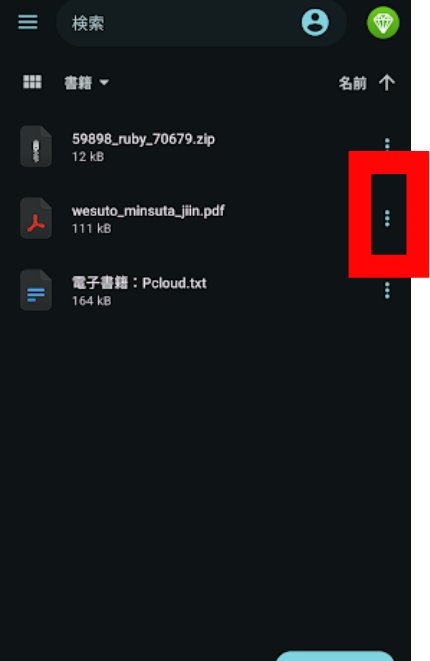Viewport: 430px width, 661px height.
Task: Expand the 書籍 folder dropdown
Action: (86, 83)
